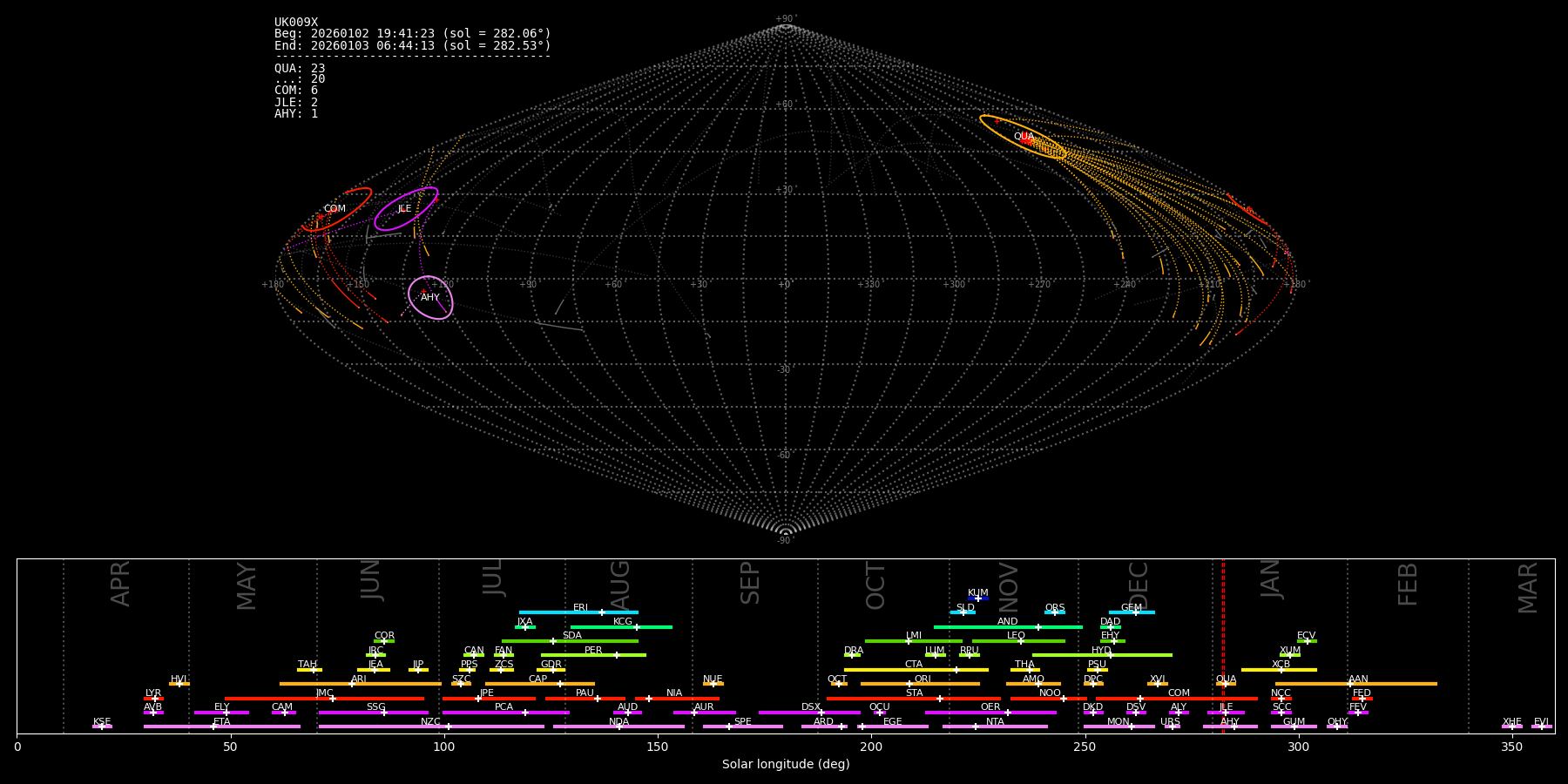Click the JLE radiant label in magenta ellipse

coord(404,209)
